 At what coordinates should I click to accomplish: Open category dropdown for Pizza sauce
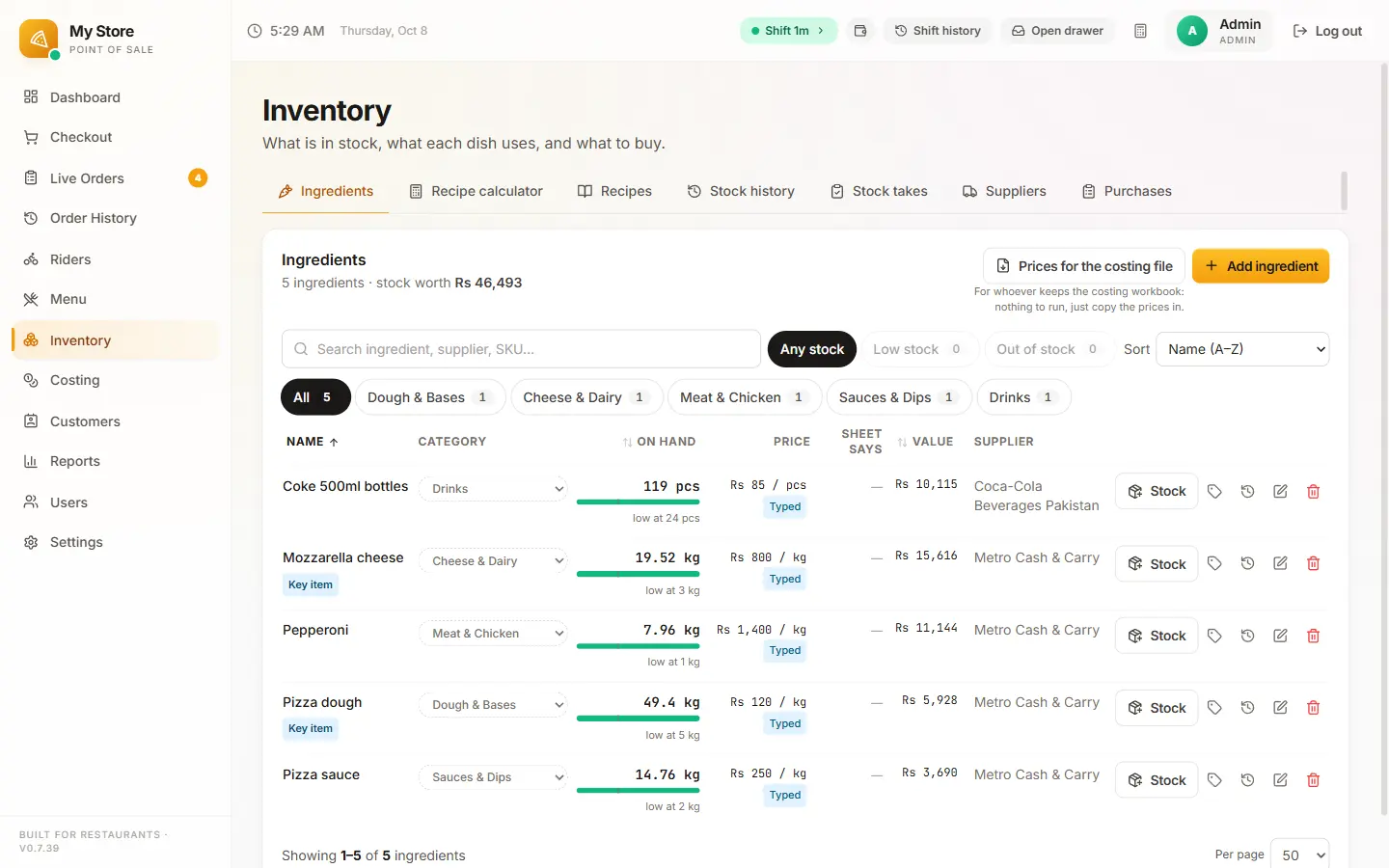tap(494, 777)
